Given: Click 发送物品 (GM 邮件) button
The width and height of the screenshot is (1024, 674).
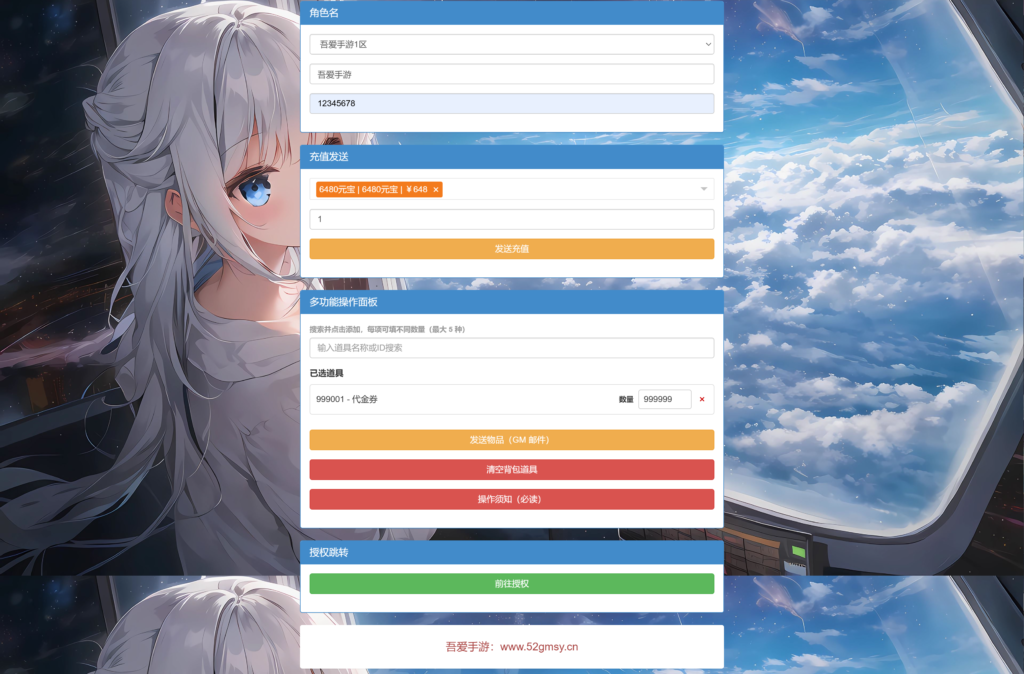Looking at the screenshot, I should tap(511, 440).
